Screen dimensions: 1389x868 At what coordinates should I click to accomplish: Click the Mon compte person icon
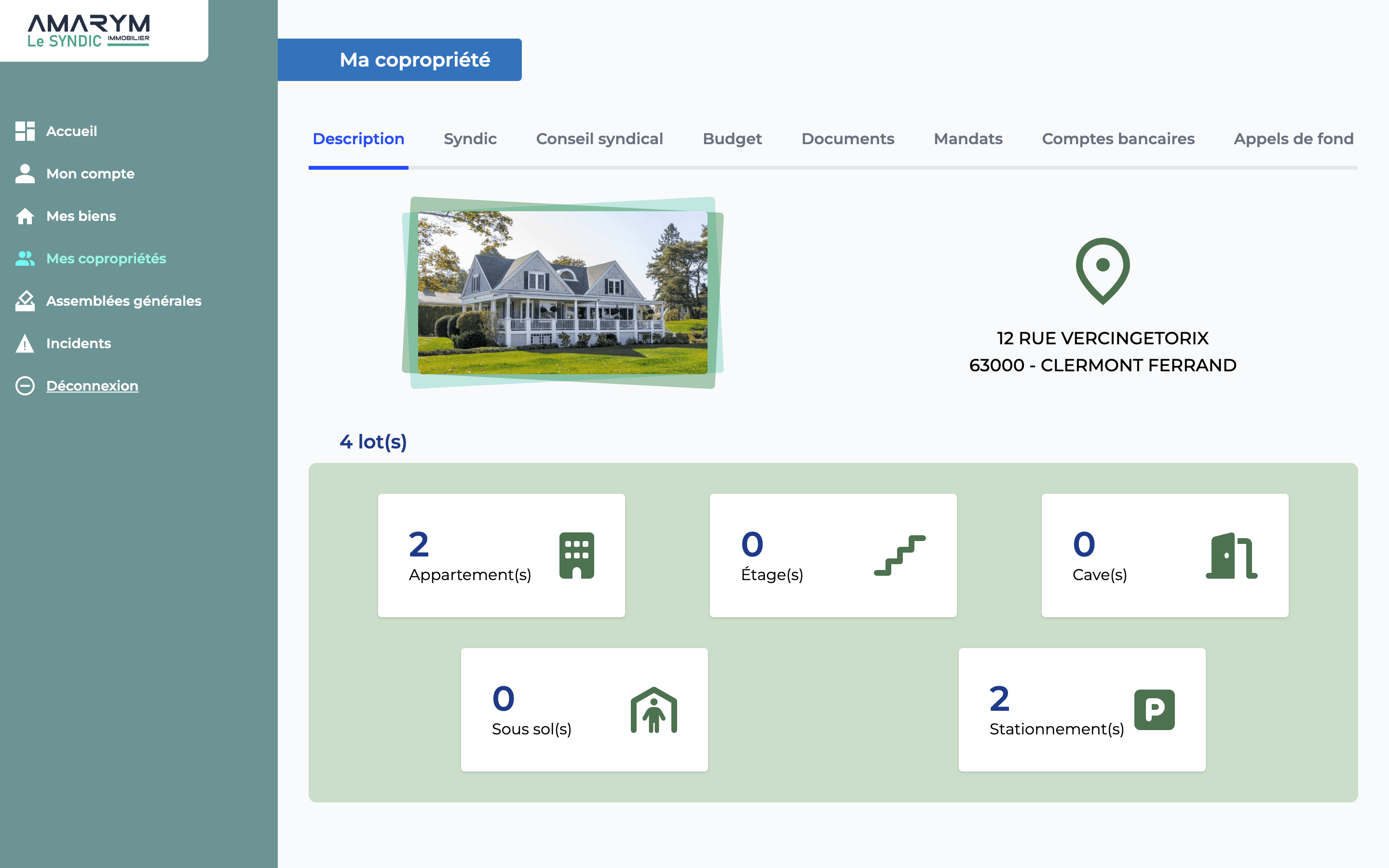click(x=25, y=174)
